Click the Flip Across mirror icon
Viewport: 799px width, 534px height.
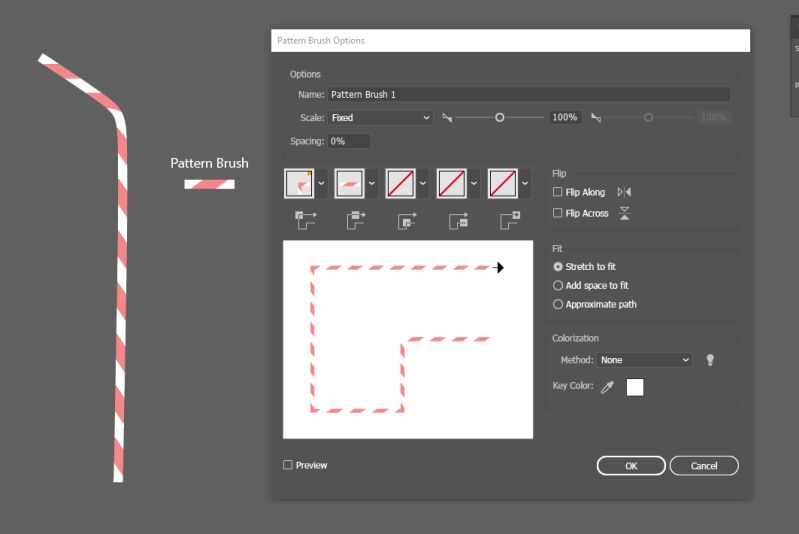(x=624, y=213)
